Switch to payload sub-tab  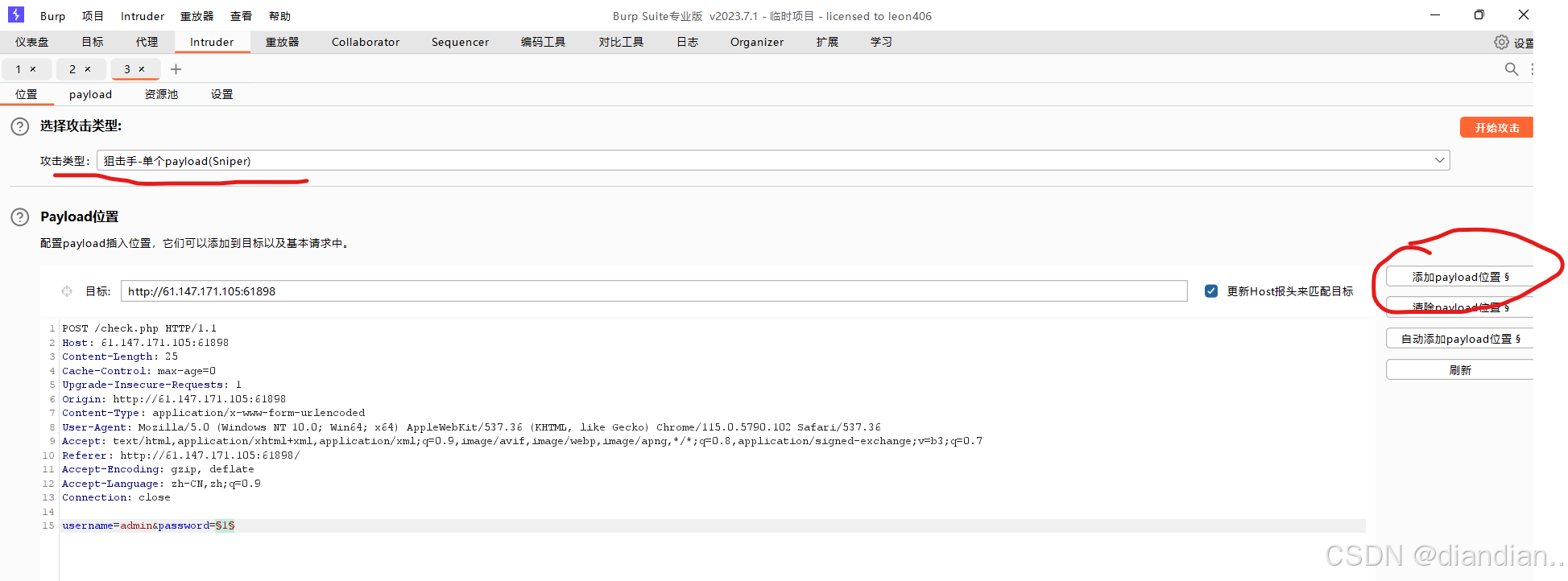click(90, 94)
